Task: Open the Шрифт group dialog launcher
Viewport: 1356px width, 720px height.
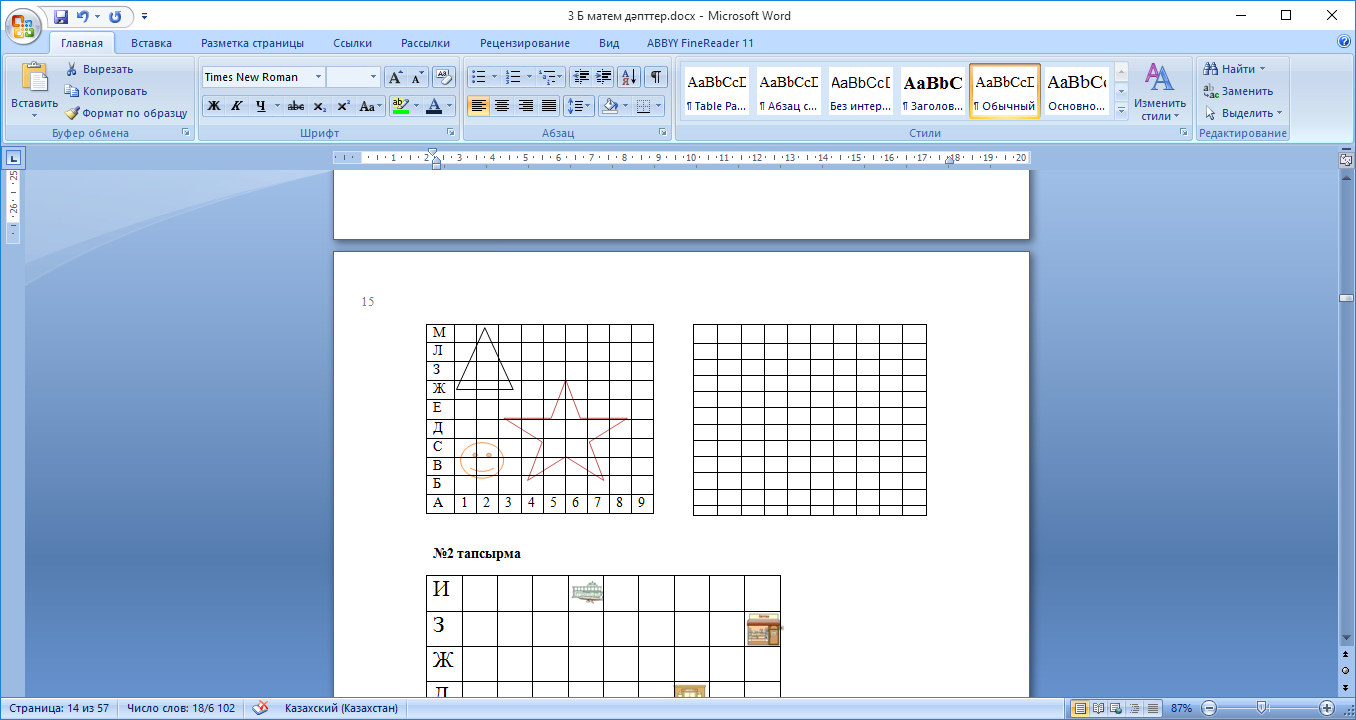Action: pos(451,133)
